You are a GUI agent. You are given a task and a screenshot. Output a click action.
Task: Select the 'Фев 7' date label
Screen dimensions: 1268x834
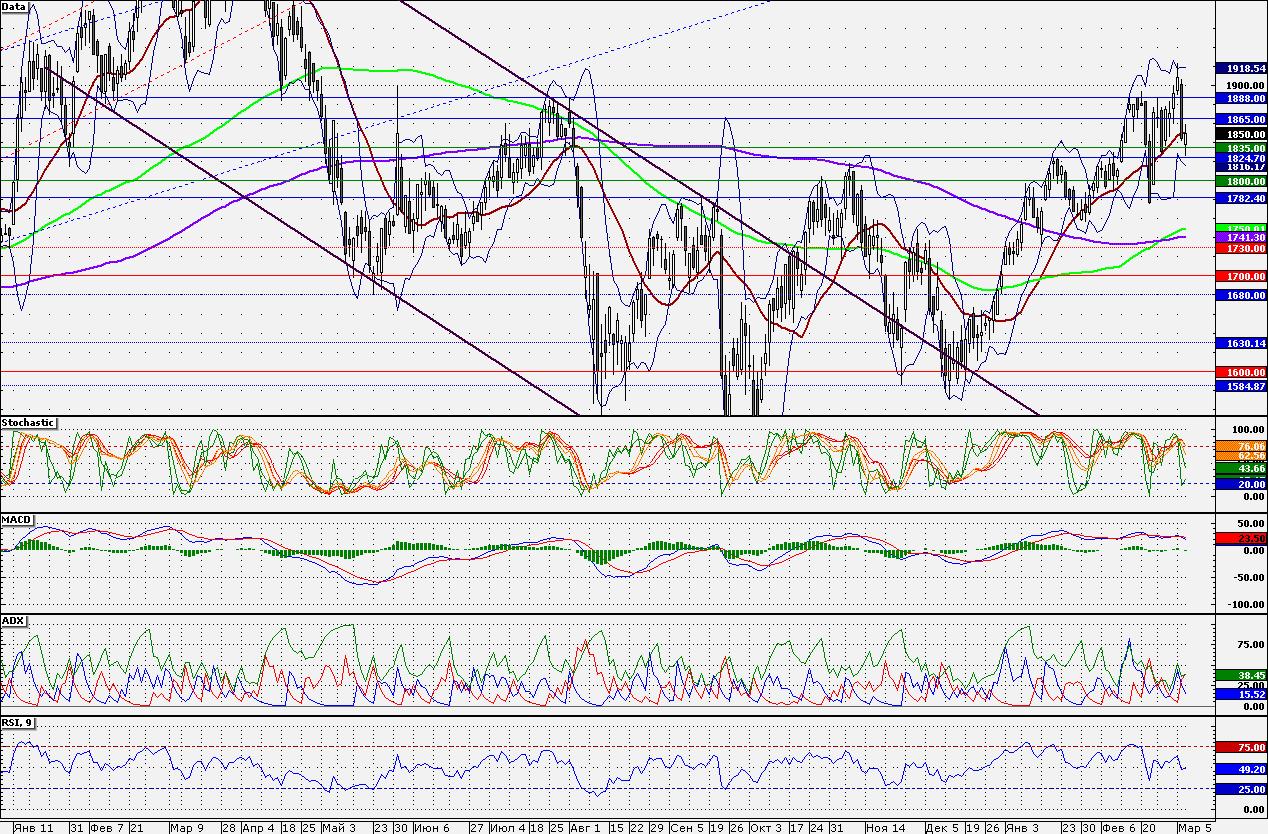(107, 827)
